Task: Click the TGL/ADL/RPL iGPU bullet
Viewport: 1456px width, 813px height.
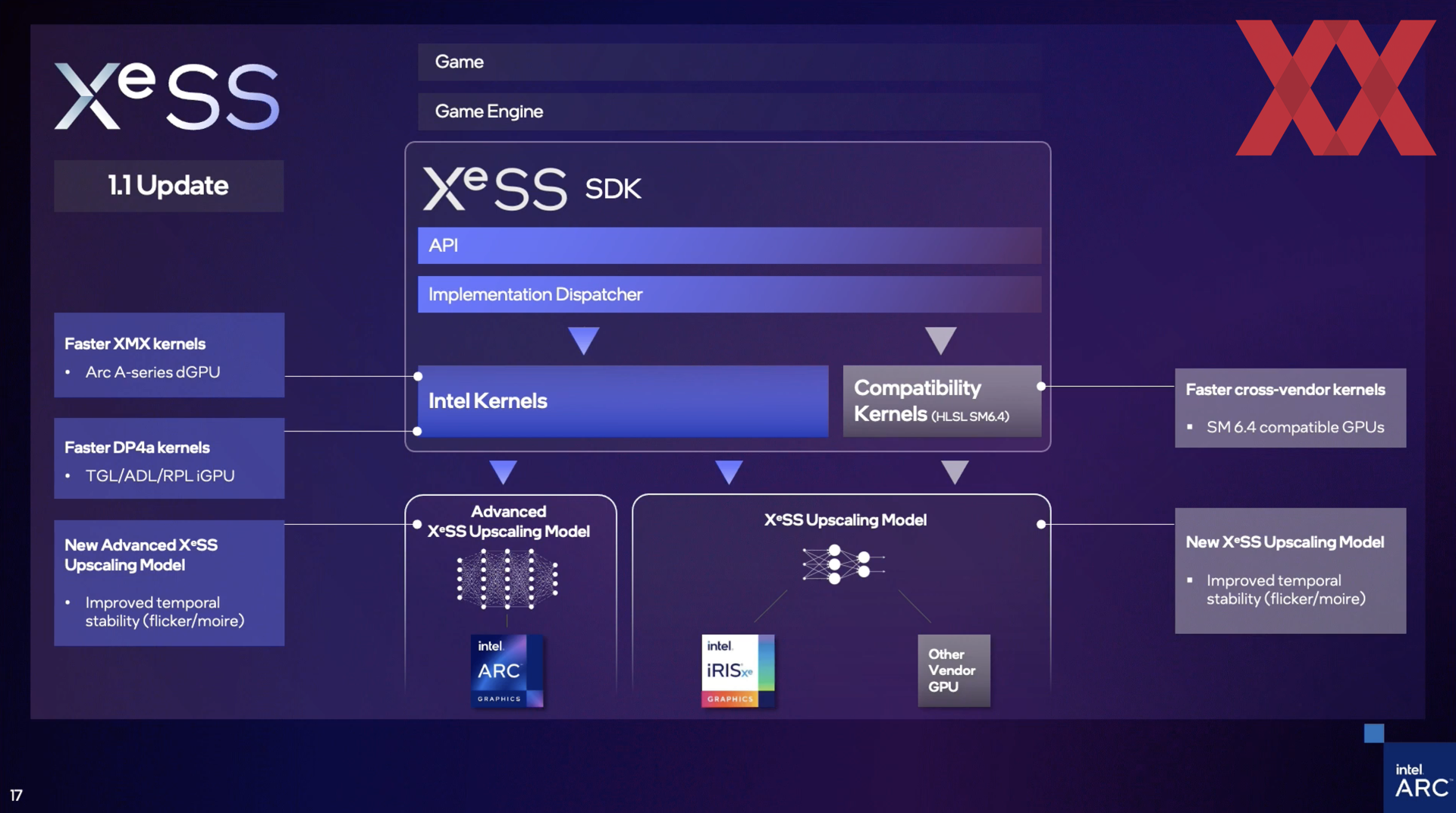Action: point(160,476)
